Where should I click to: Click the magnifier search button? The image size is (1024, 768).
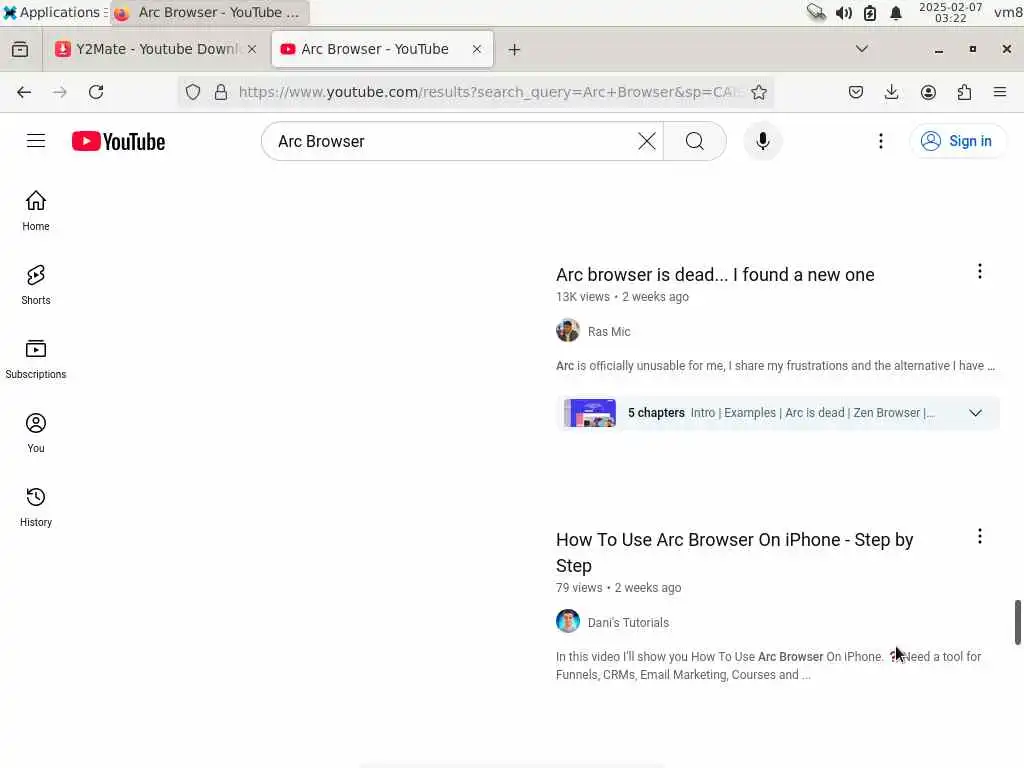tap(695, 141)
